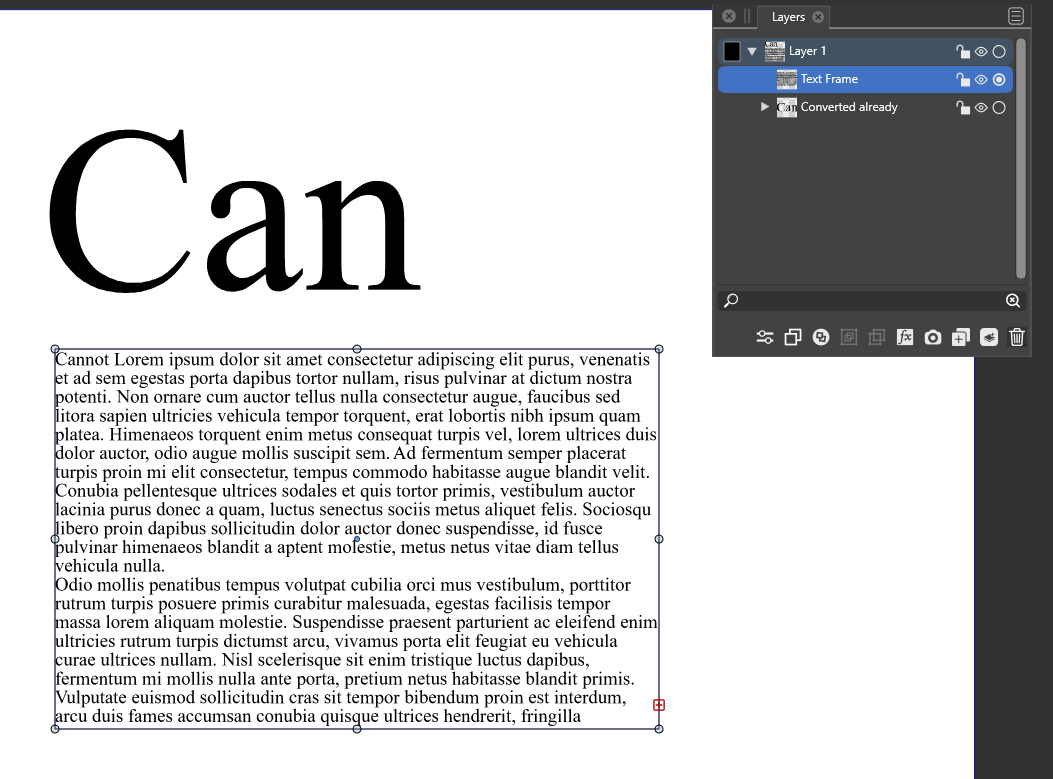Click the layer effects fx icon

pos(905,338)
